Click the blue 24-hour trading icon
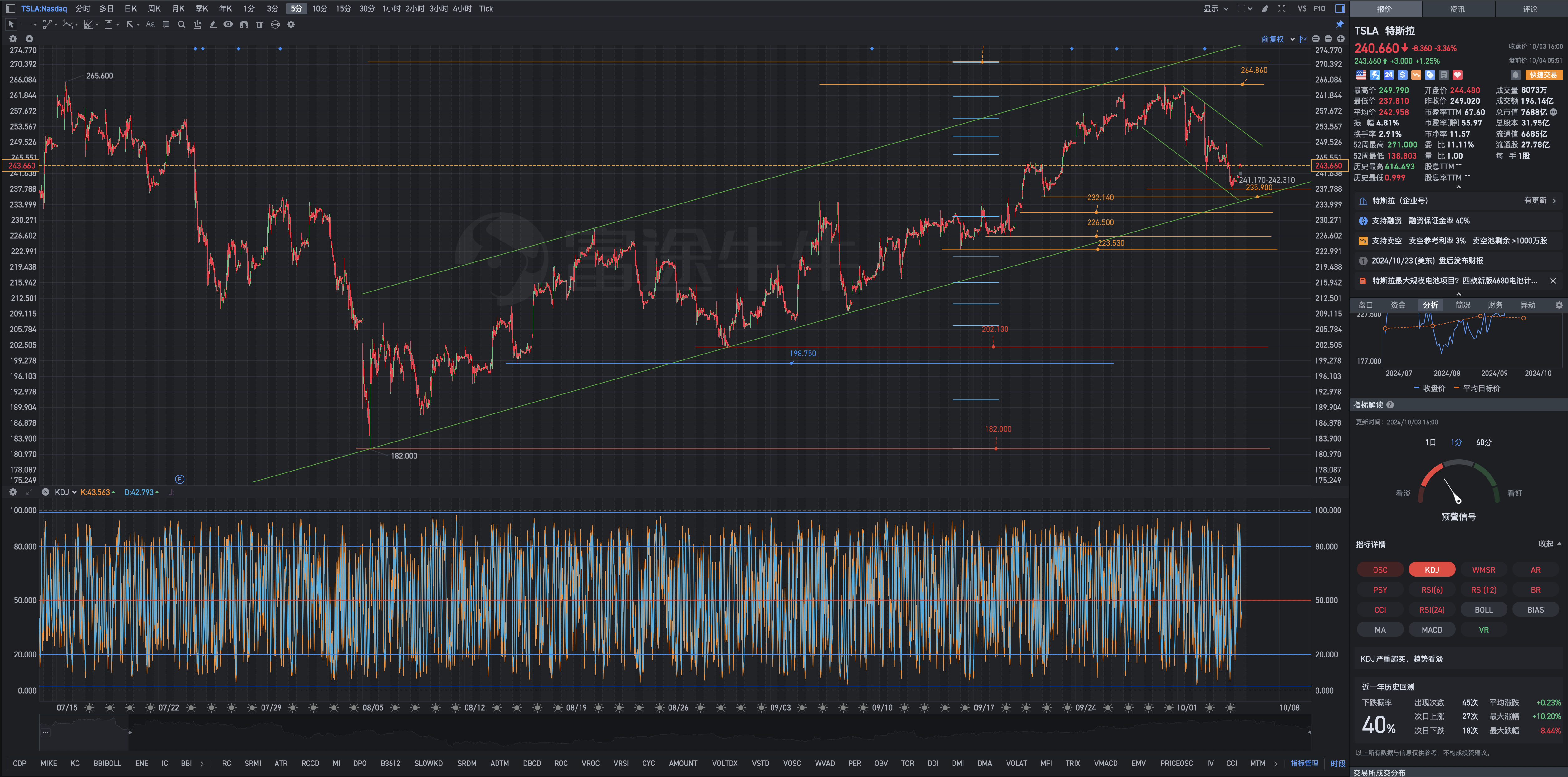 (1389, 75)
